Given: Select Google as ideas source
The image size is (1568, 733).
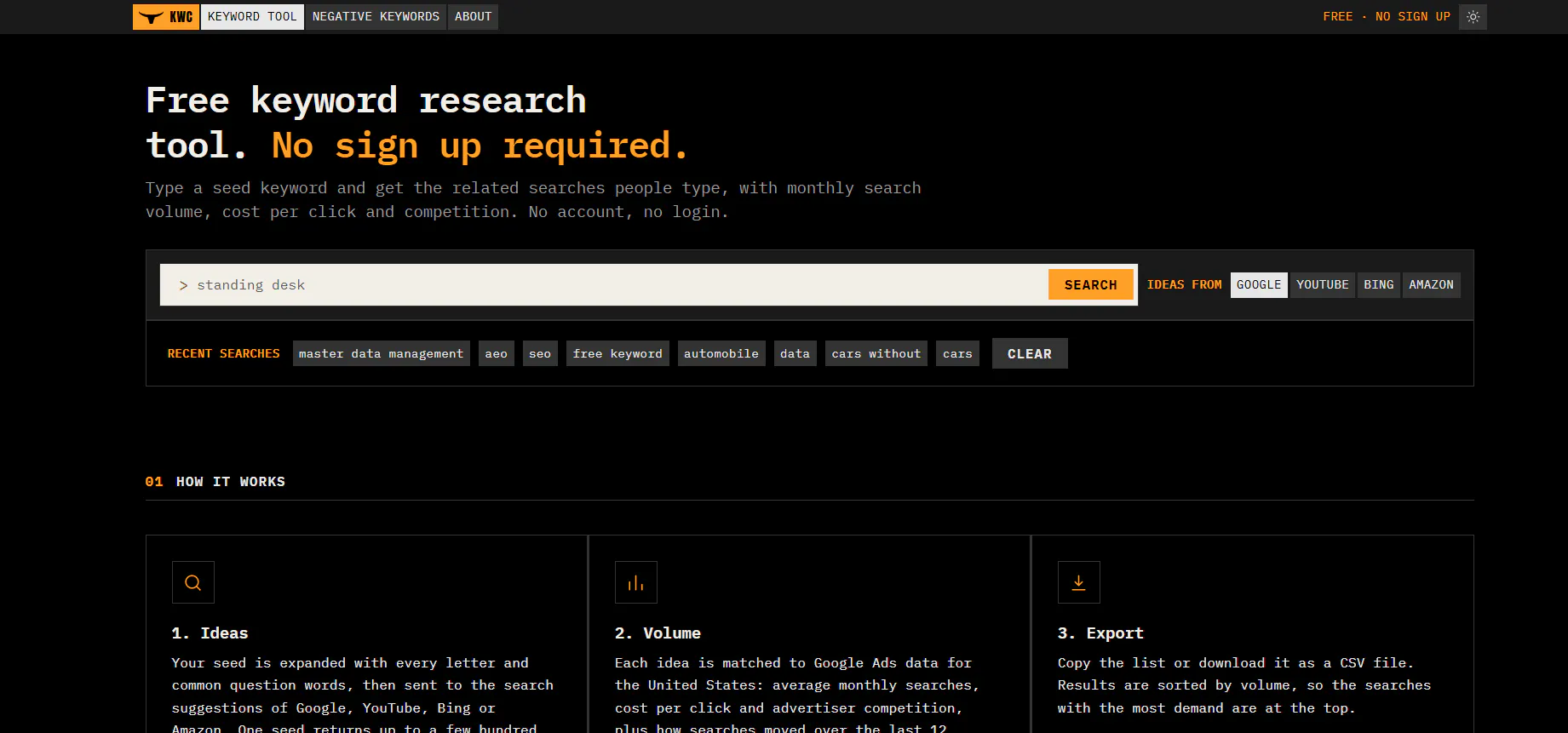Looking at the screenshot, I should (1259, 285).
